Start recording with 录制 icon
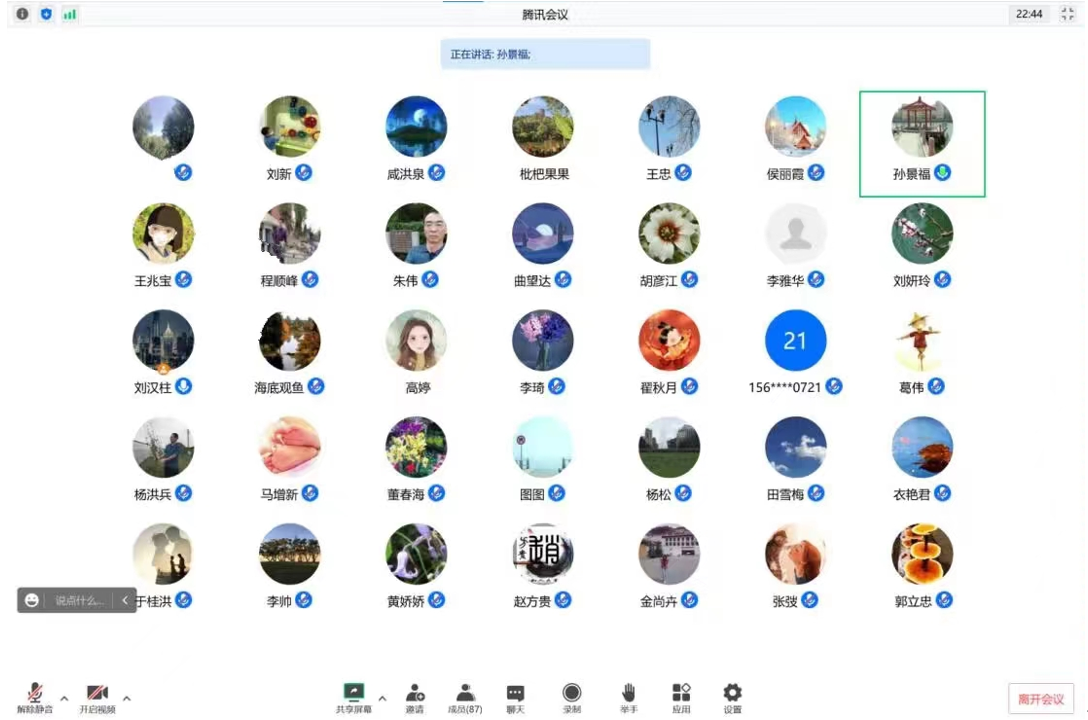This screenshot has height=720, width=1088. [x=572, y=698]
